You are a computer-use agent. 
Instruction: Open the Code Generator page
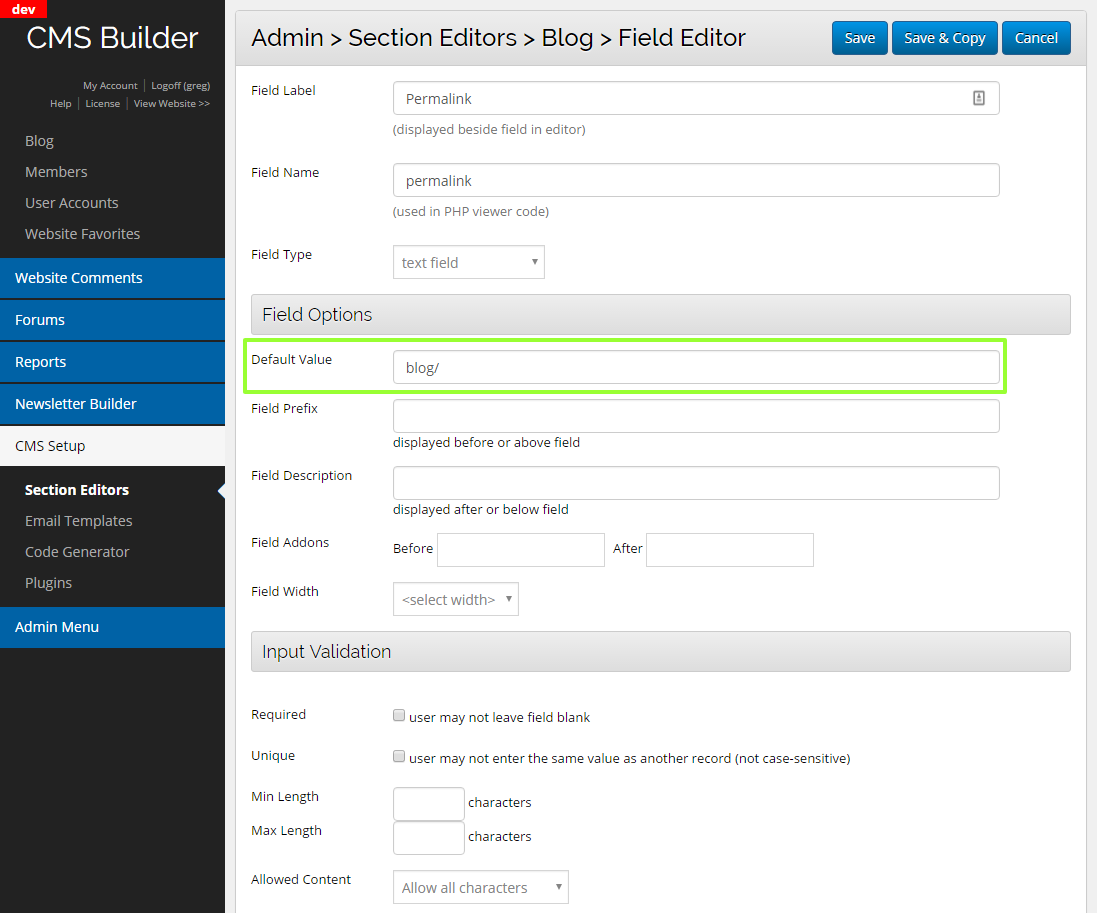coord(77,552)
